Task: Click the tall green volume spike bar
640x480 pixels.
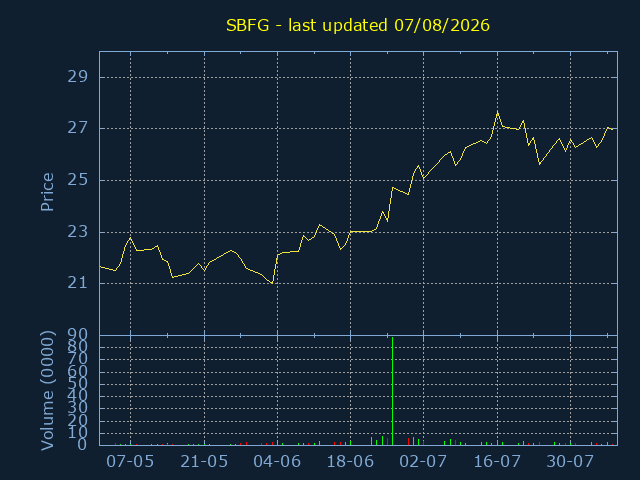Action: click(x=392, y=391)
